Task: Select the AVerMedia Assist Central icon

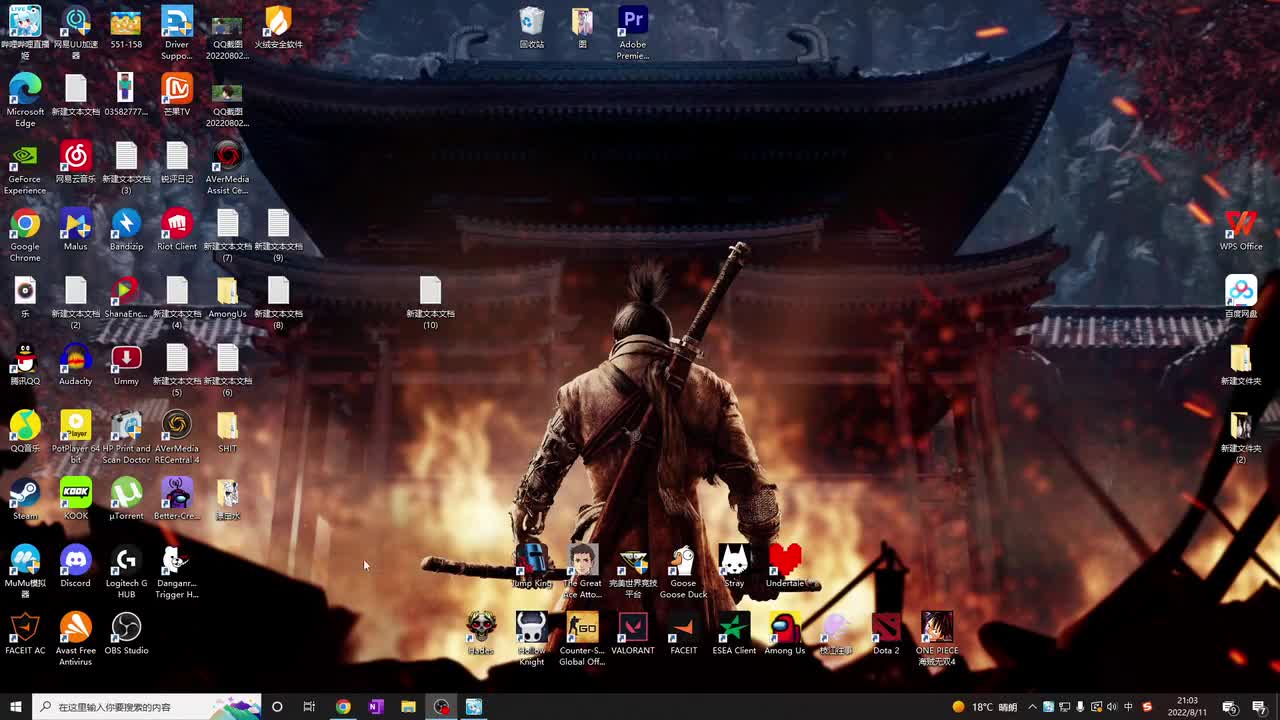Action: [227, 168]
